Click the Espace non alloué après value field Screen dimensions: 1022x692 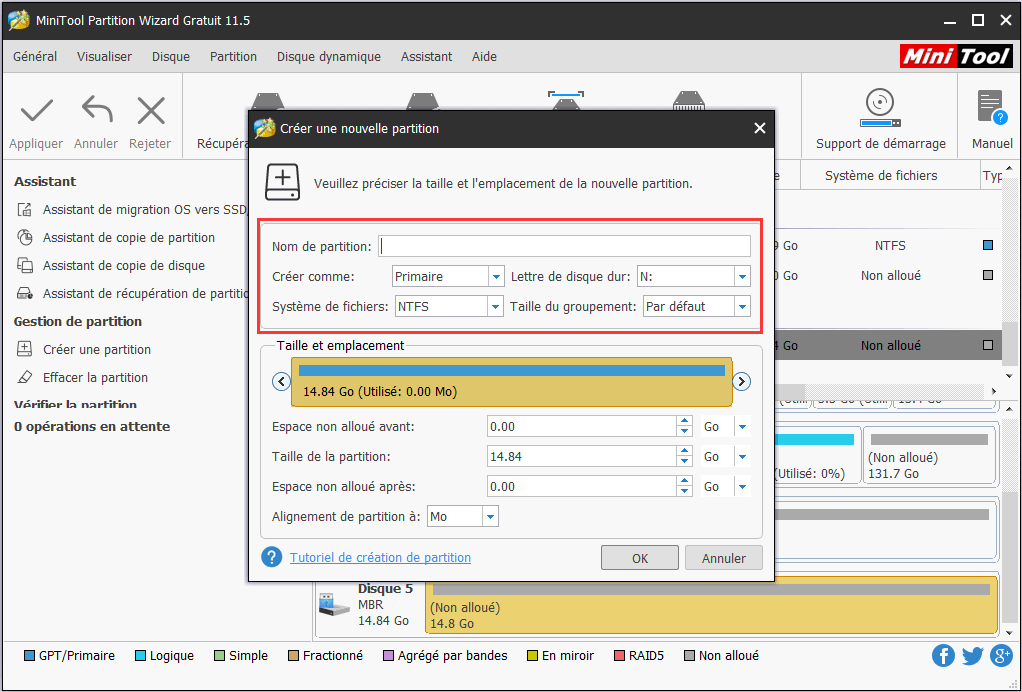[x=582, y=487]
